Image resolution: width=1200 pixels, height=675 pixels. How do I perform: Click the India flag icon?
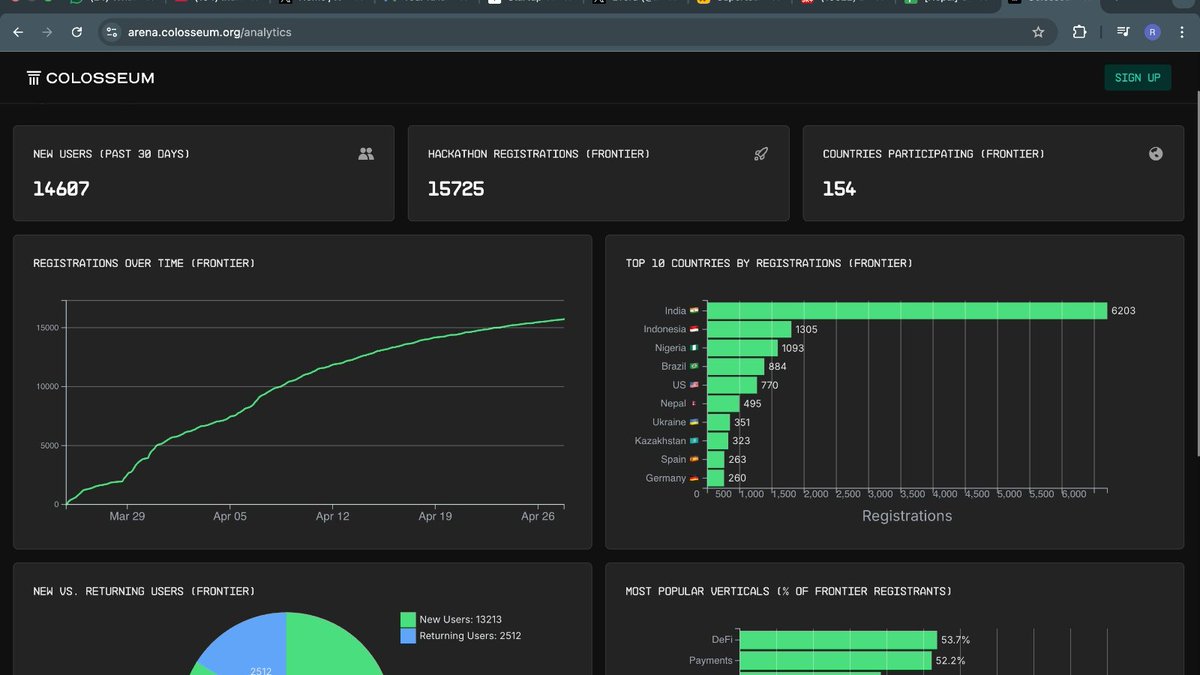(694, 311)
